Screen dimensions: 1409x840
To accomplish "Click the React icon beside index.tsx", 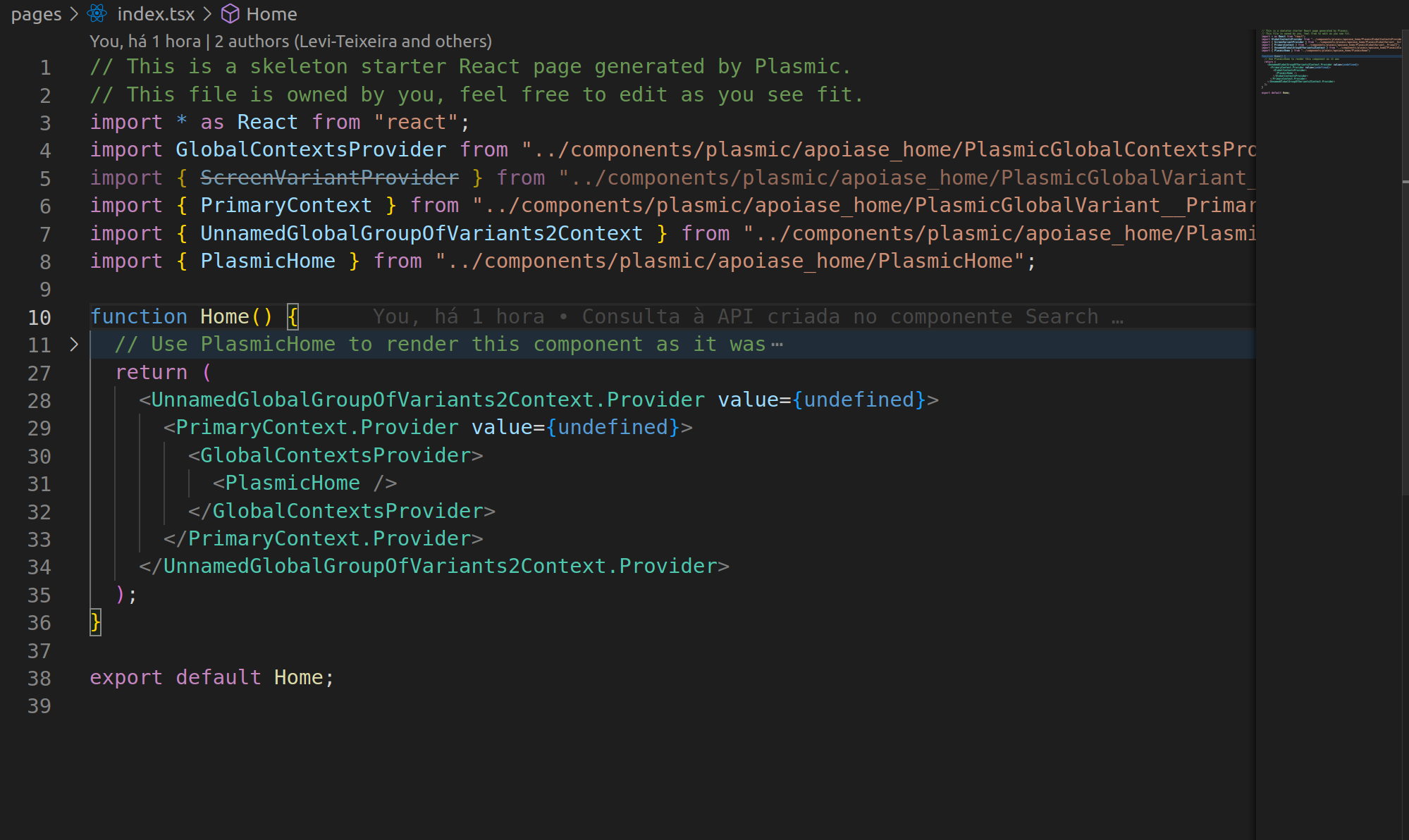I will point(97,13).
